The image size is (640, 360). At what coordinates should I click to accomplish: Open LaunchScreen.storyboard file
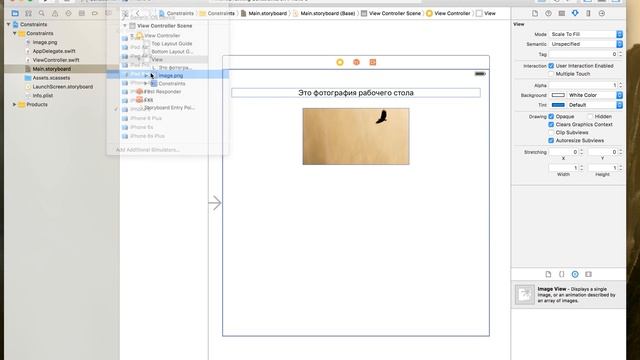pyautogui.click(x=62, y=87)
